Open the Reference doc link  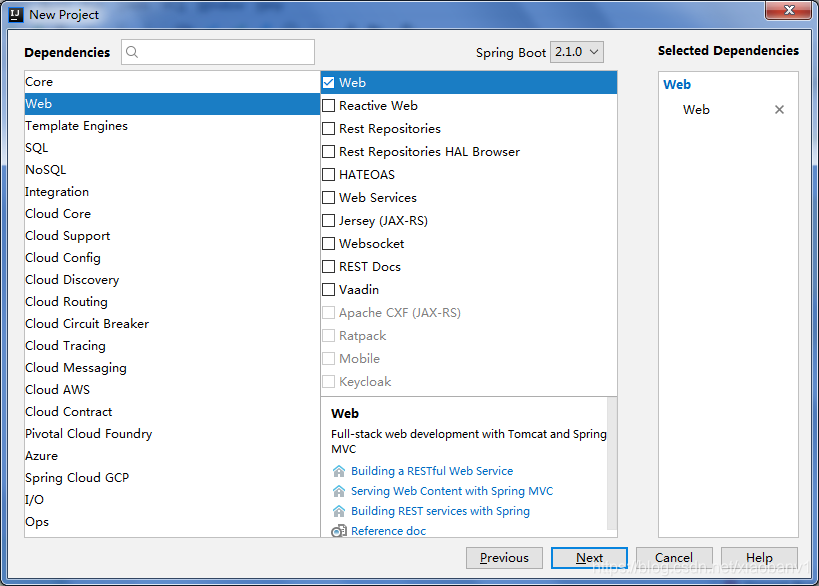(388, 531)
